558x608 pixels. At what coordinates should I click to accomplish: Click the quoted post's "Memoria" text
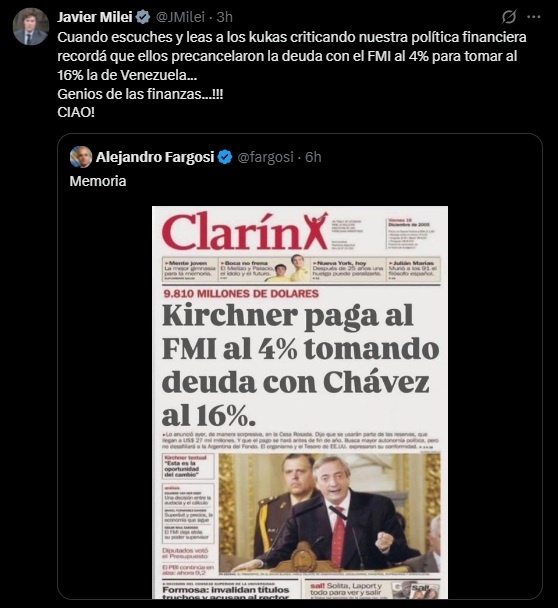tap(98, 181)
